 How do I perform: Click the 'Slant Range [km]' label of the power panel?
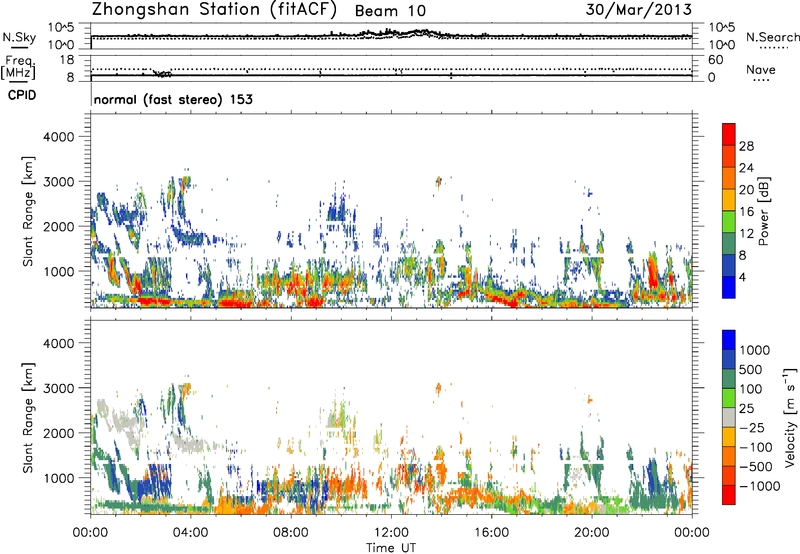point(28,211)
